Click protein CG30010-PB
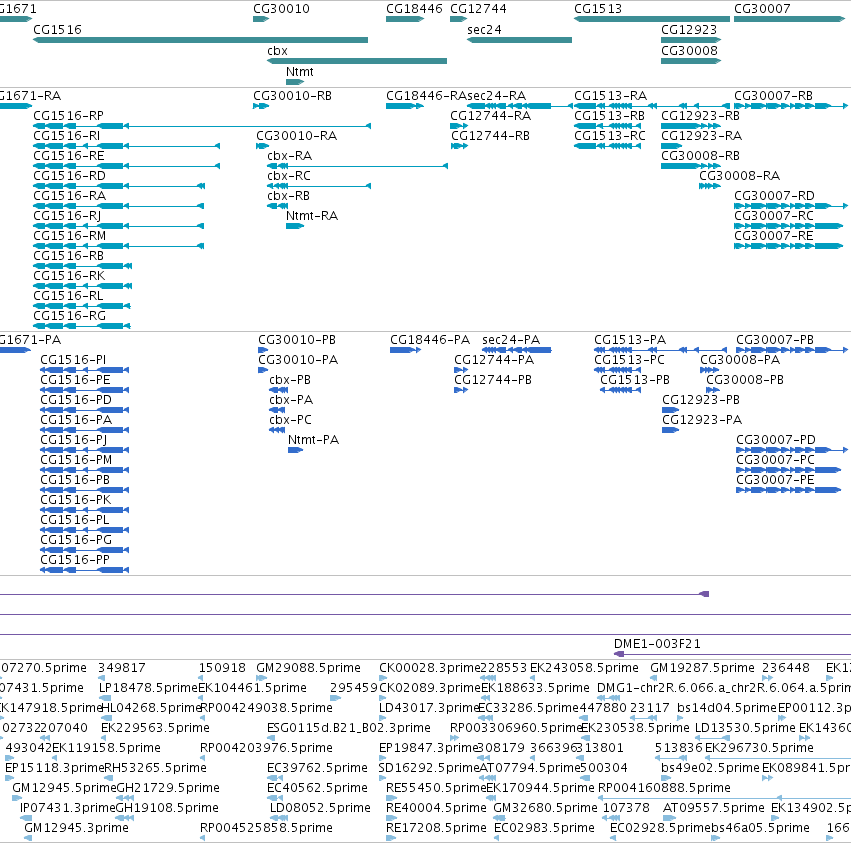 tap(297, 340)
